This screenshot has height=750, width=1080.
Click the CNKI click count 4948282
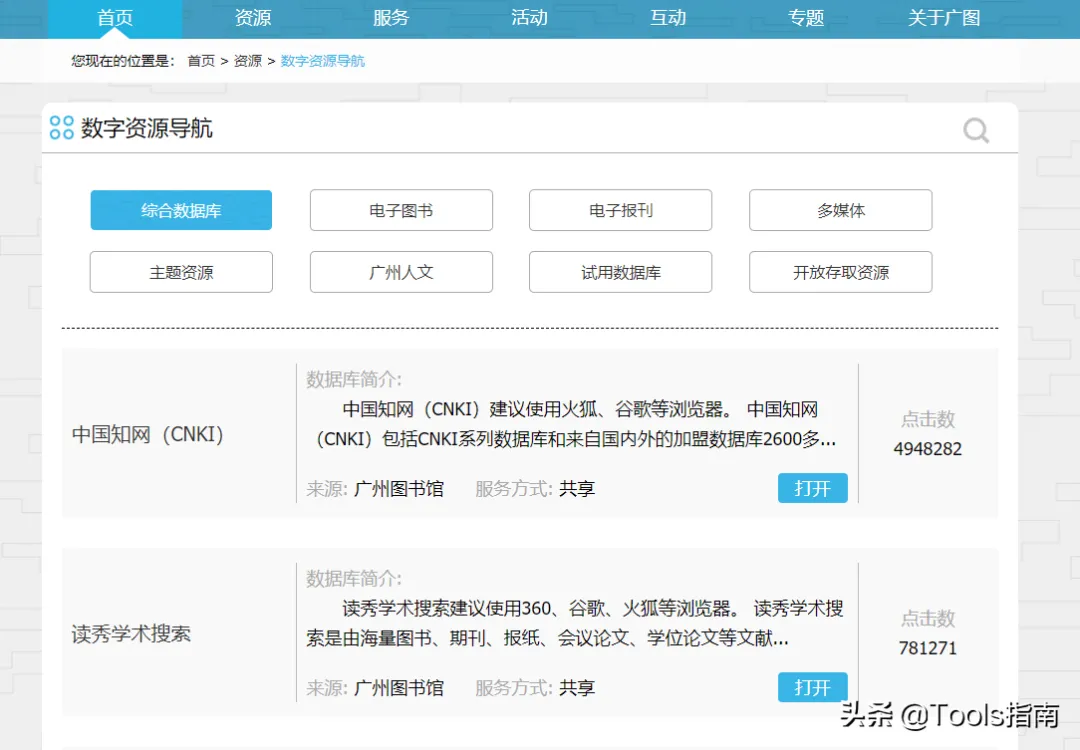point(927,449)
